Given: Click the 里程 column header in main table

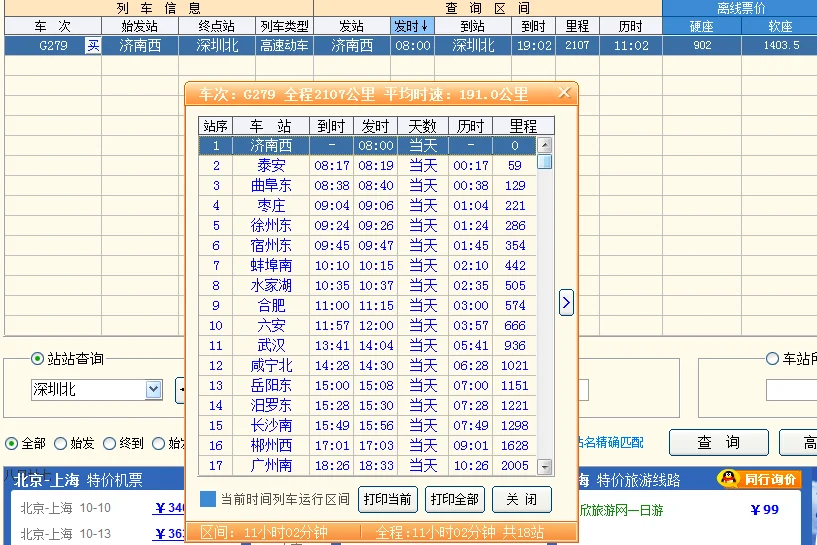Looking at the screenshot, I should click(577, 26).
